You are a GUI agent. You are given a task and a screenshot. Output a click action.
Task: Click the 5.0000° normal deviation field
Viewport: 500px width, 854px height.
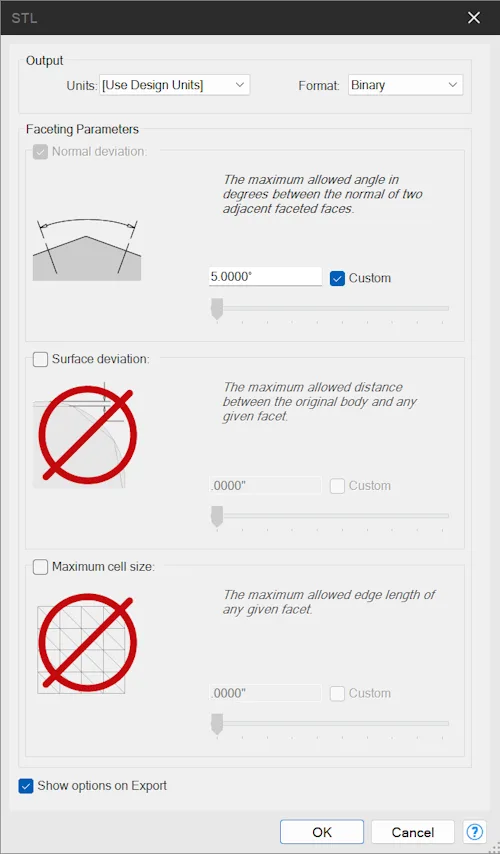(x=265, y=277)
